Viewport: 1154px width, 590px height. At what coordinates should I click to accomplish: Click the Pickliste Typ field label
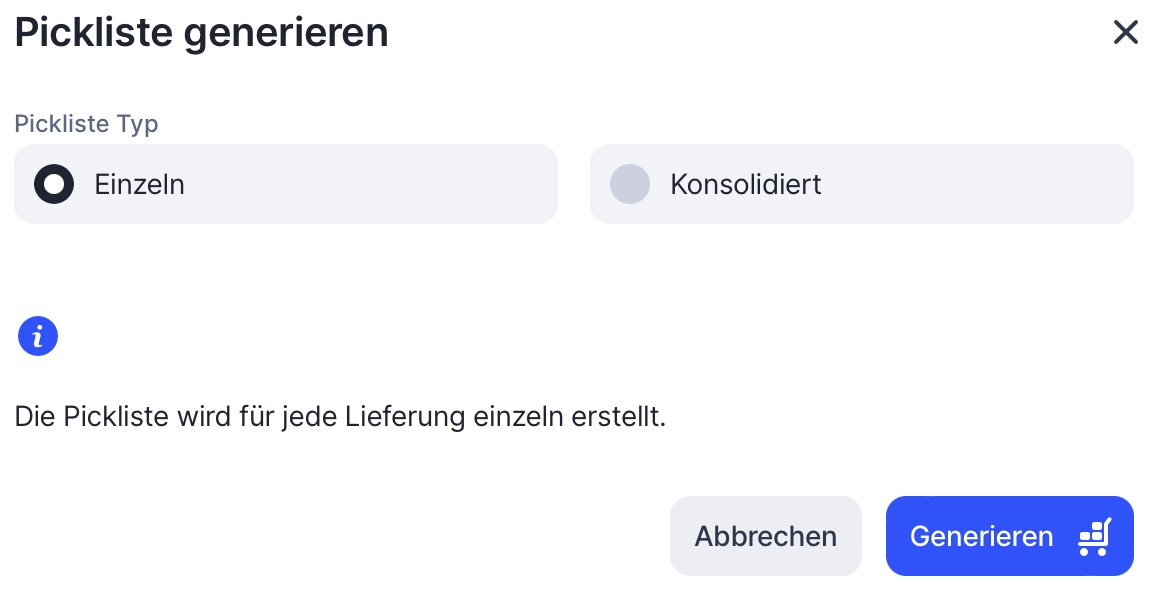pyautogui.click(x=86, y=124)
